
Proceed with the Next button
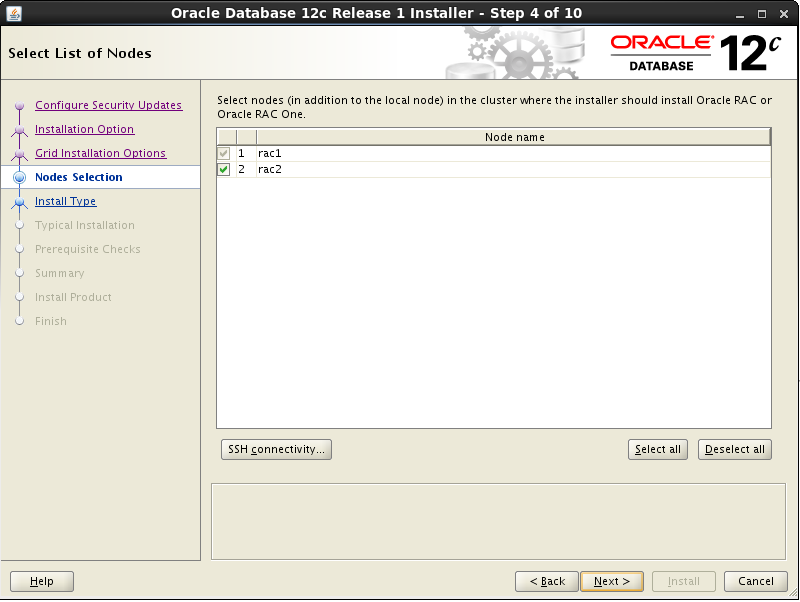tap(612, 582)
